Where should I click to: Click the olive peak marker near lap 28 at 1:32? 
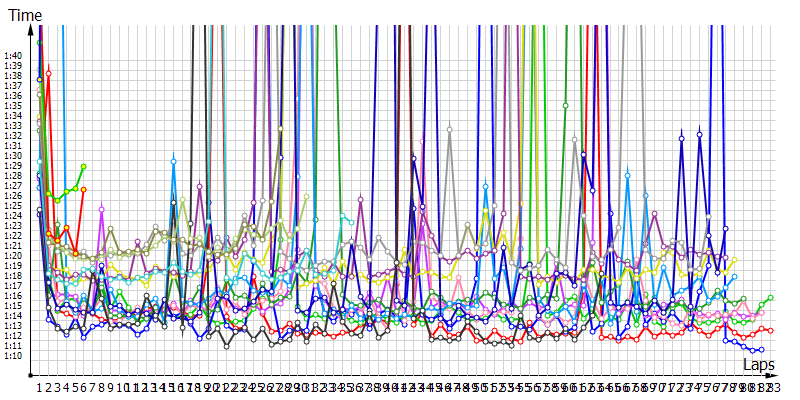281,128
